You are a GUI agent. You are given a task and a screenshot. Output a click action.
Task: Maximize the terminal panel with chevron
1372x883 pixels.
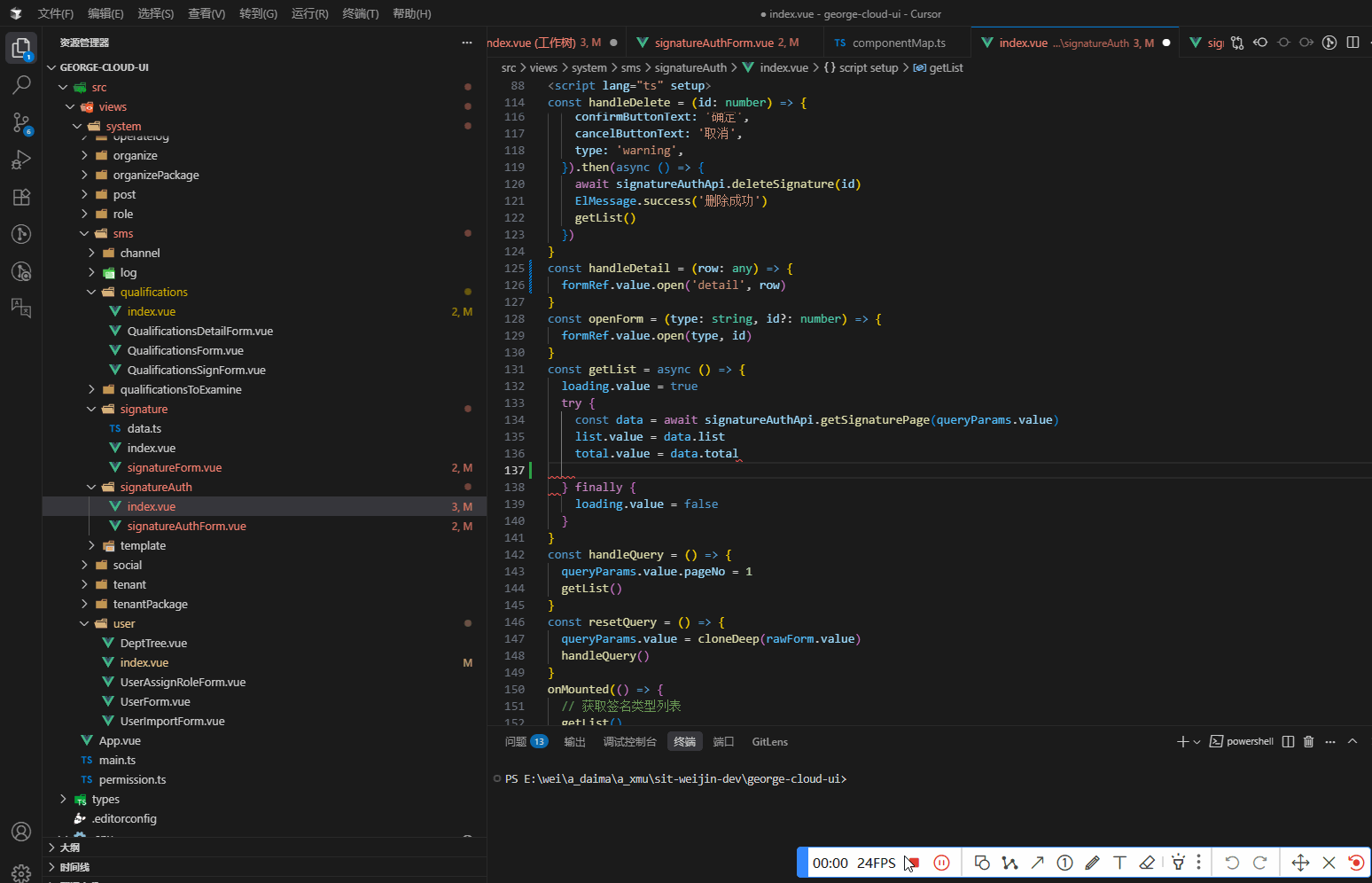(1353, 742)
